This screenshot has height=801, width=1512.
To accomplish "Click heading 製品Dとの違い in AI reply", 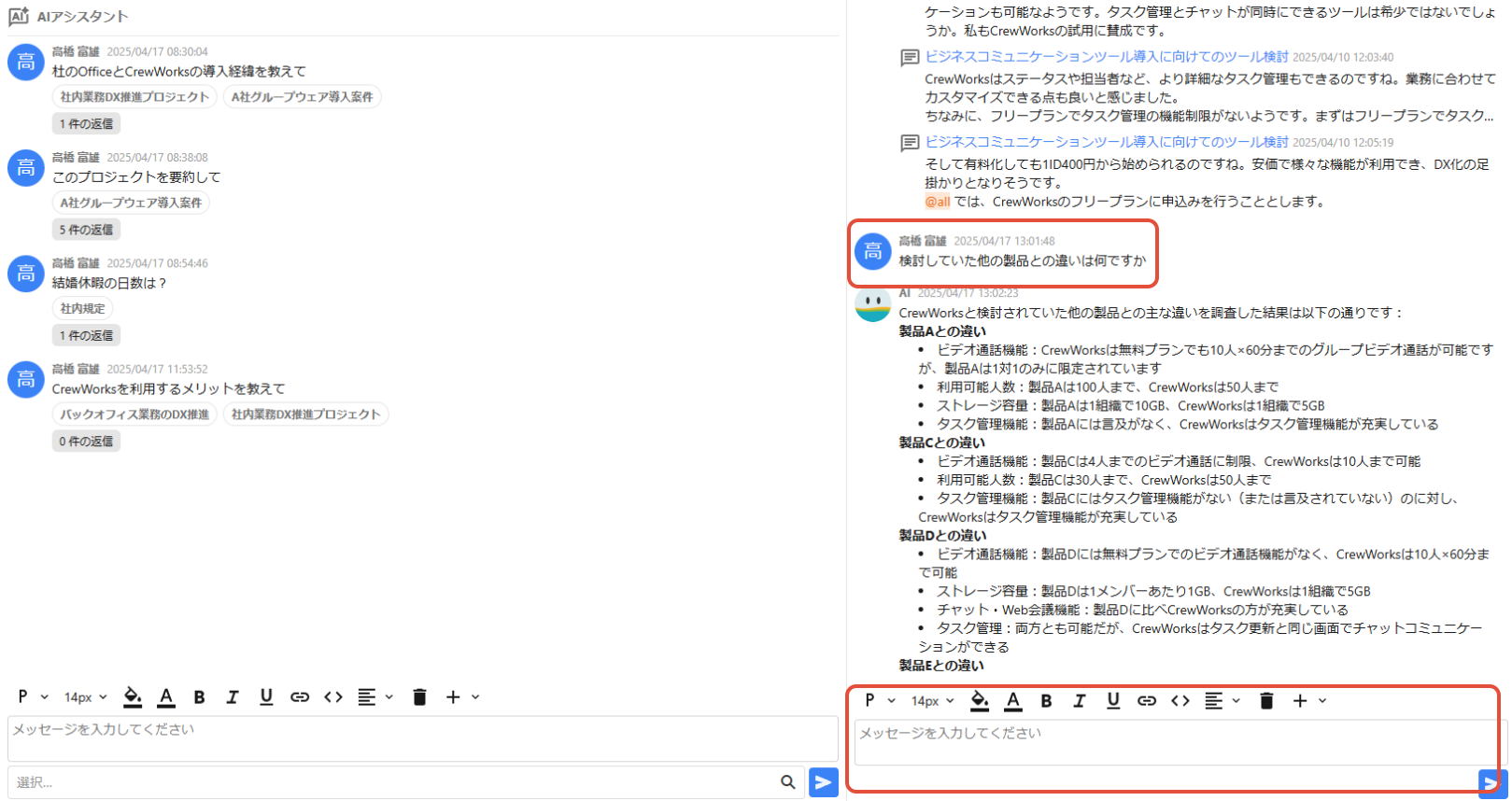I will 942,535.
